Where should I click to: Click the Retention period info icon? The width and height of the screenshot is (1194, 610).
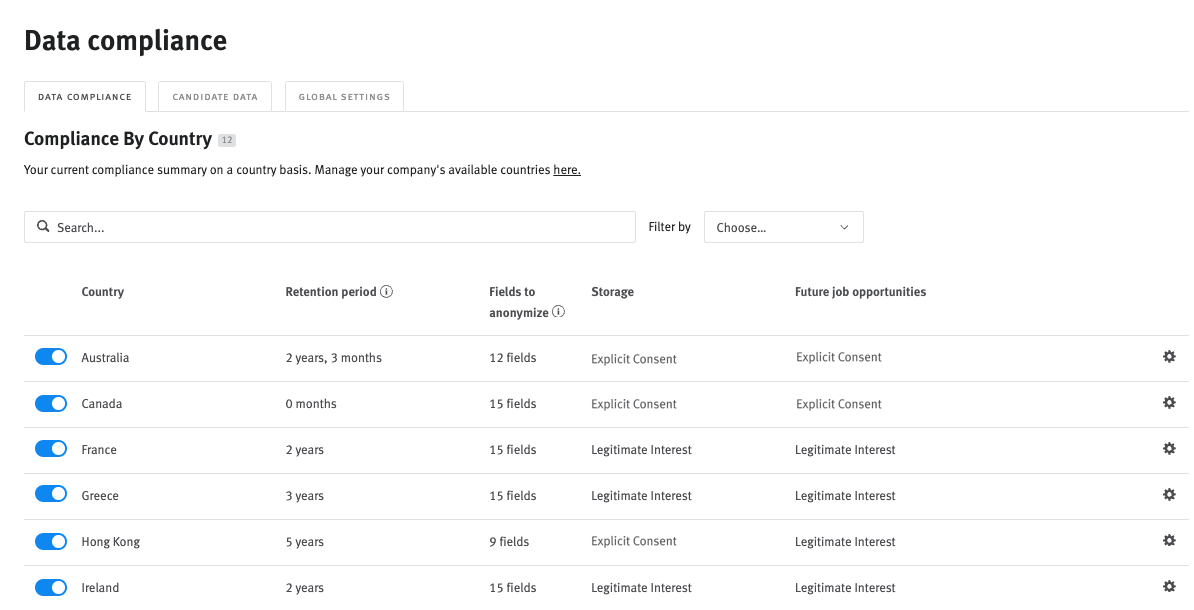coord(387,291)
